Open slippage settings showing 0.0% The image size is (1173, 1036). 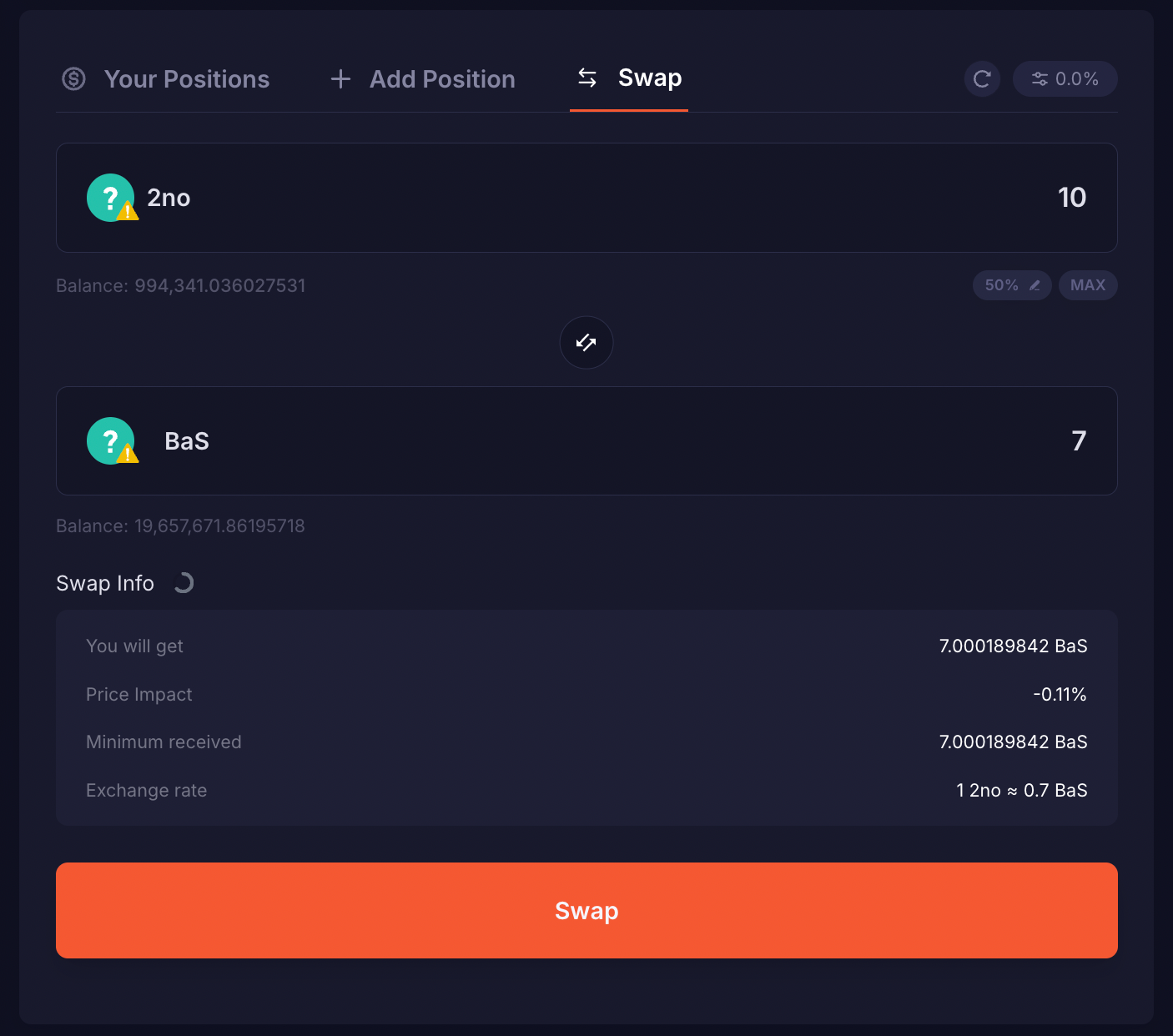coord(1065,79)
